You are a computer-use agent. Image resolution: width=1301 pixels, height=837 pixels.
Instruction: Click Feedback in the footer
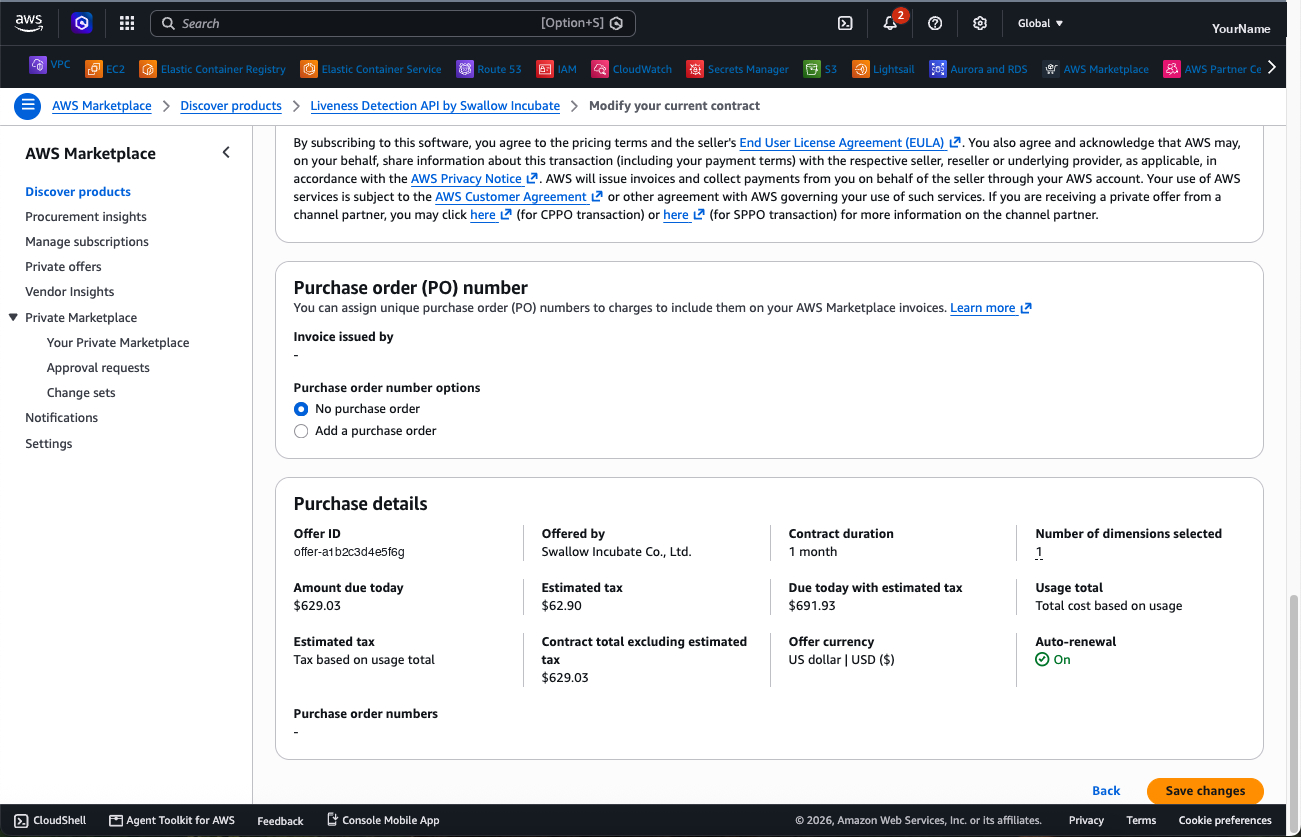pos(280,821)
